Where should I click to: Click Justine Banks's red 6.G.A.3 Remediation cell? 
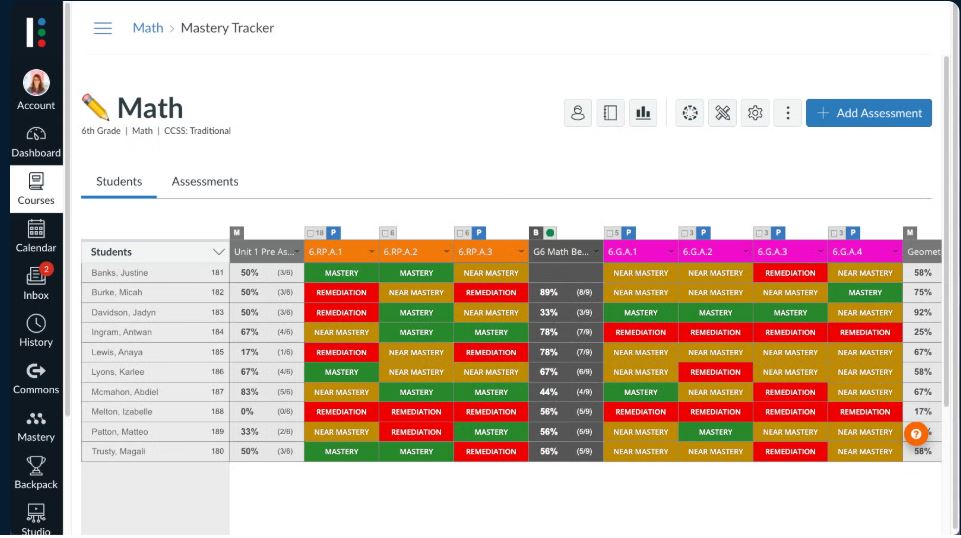pos(791,273)
